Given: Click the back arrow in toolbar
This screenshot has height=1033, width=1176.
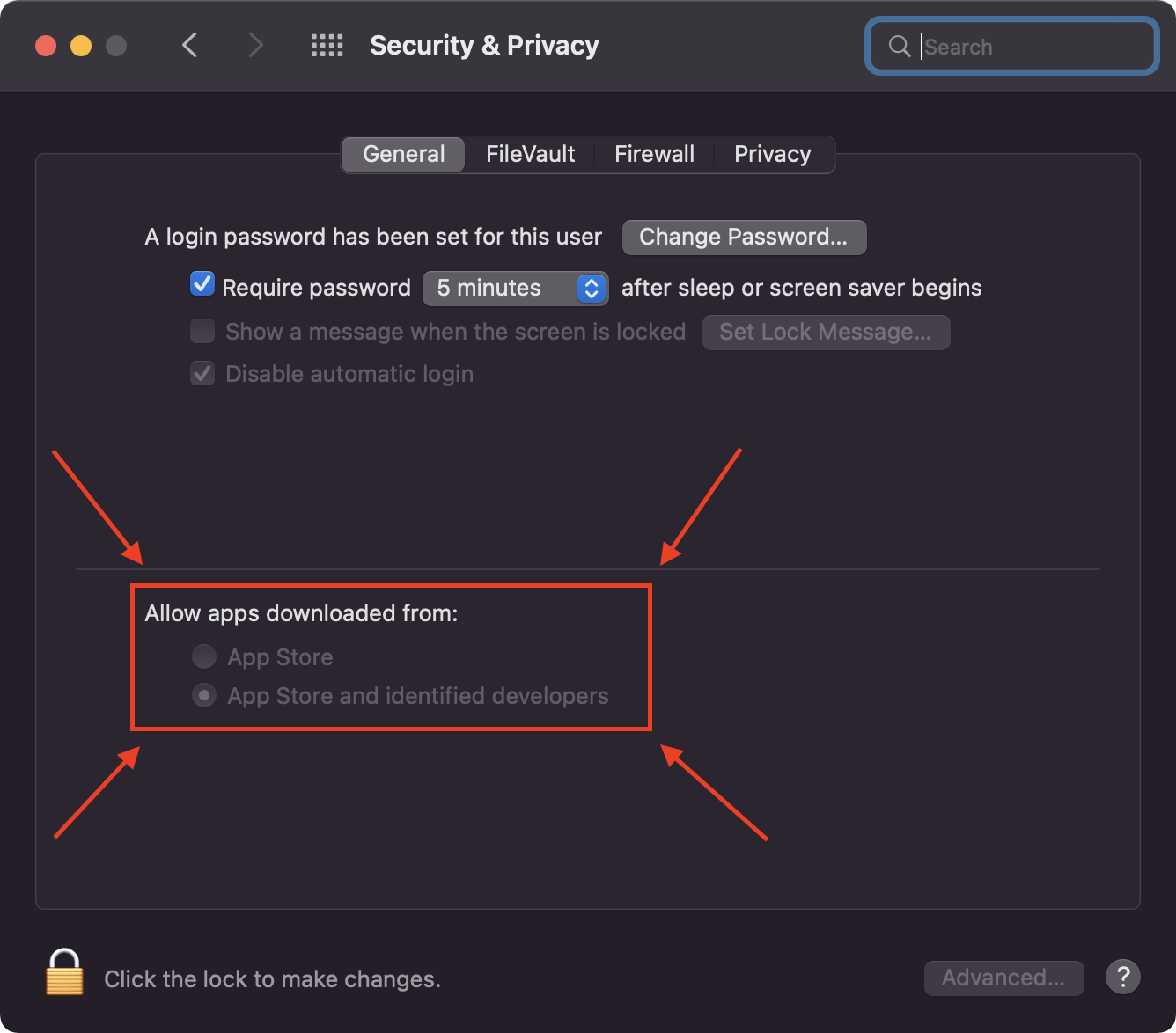Looking at the screenshot, I should (x=189, y=45).
